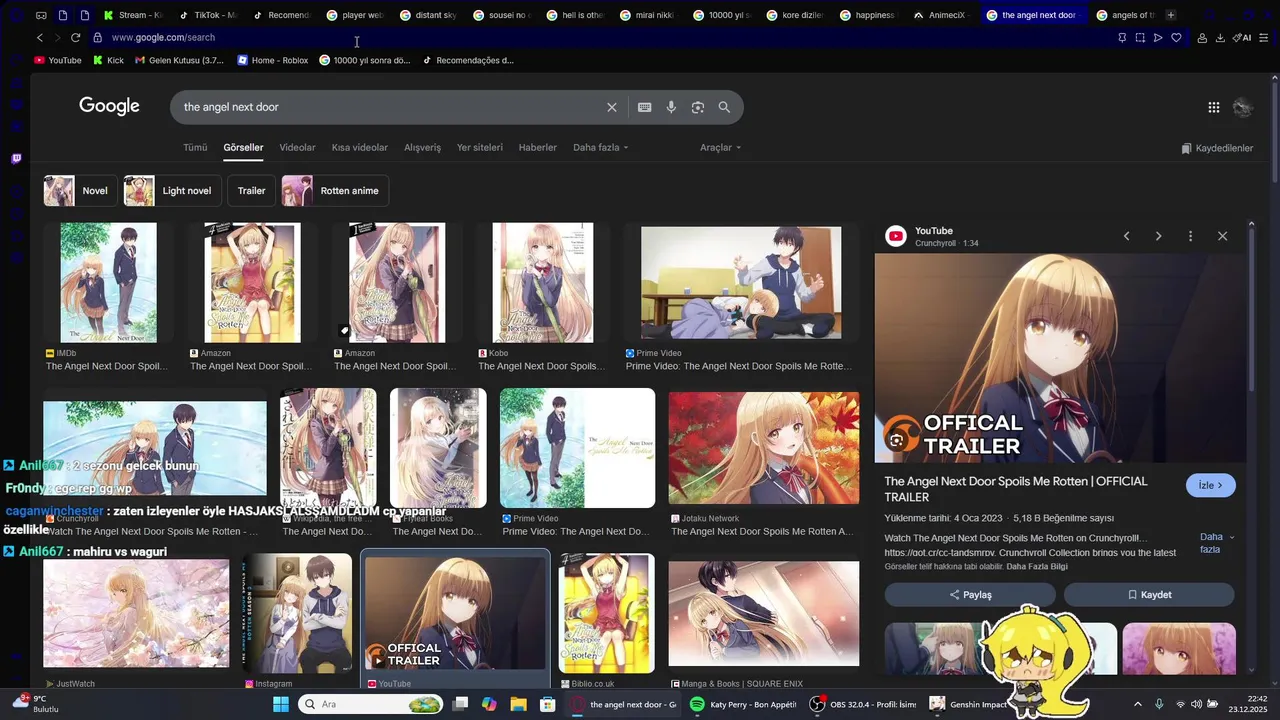Open the snapshot capture icon
The width and height of the screenshot is (1280, 720).
(1140, 37)
